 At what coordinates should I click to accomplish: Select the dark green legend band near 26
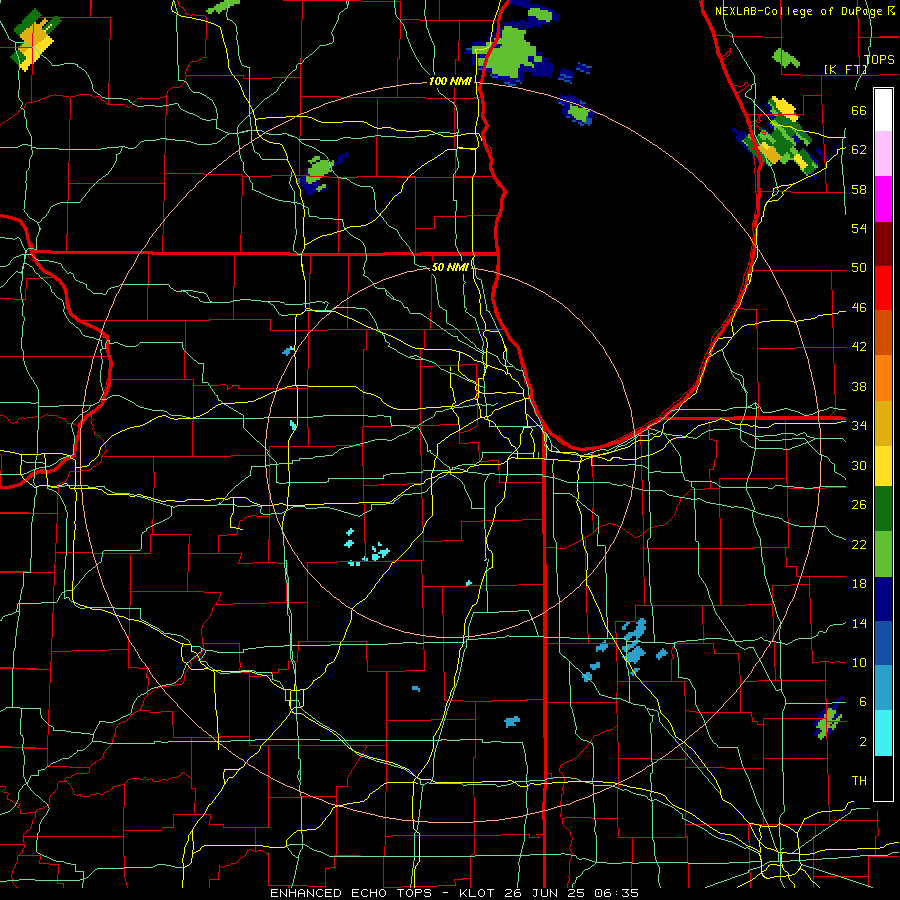[883, 509]
